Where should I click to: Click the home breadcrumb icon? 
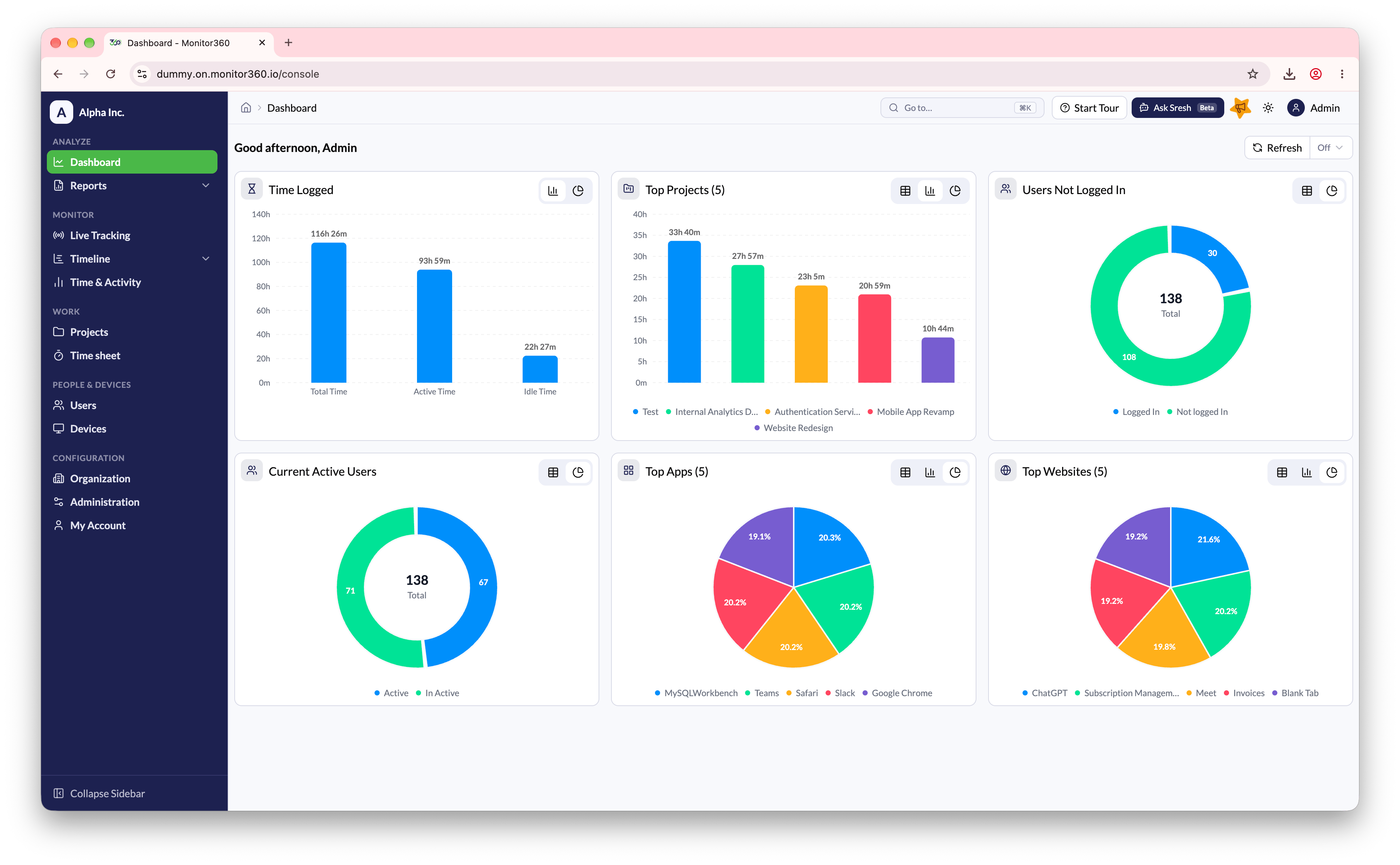pyautogui.click(x=245, y=108)
